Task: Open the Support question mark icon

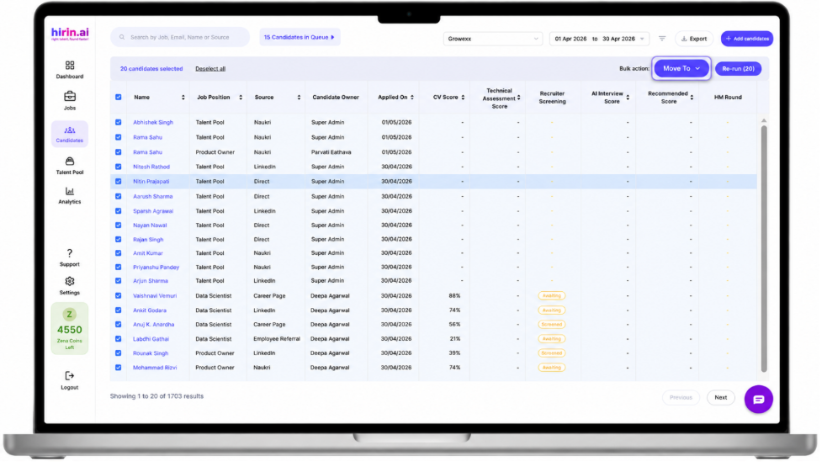Action: tap(70, 253)
